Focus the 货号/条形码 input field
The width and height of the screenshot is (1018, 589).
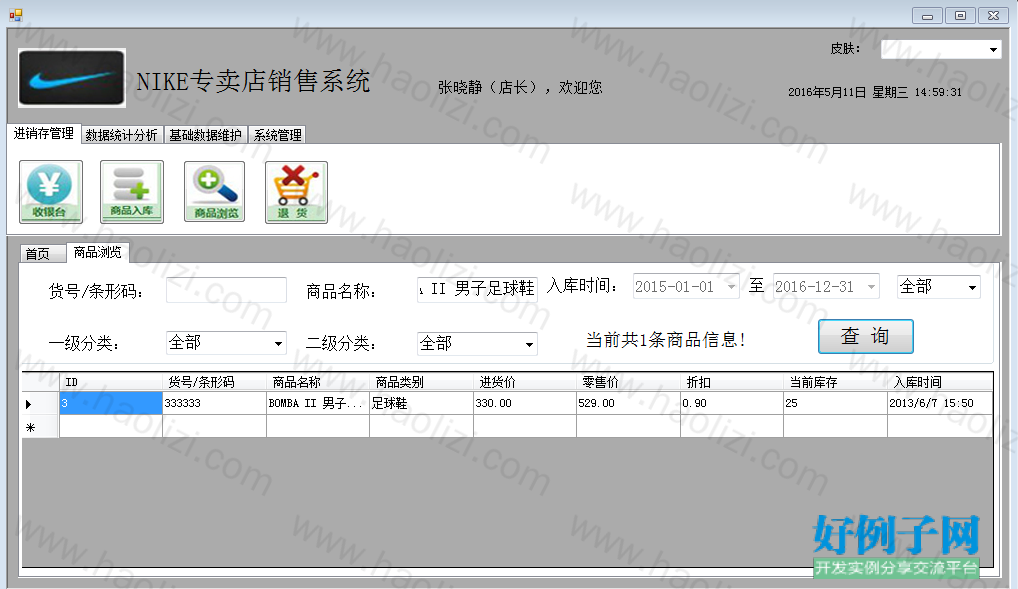(x=226, y=290)
